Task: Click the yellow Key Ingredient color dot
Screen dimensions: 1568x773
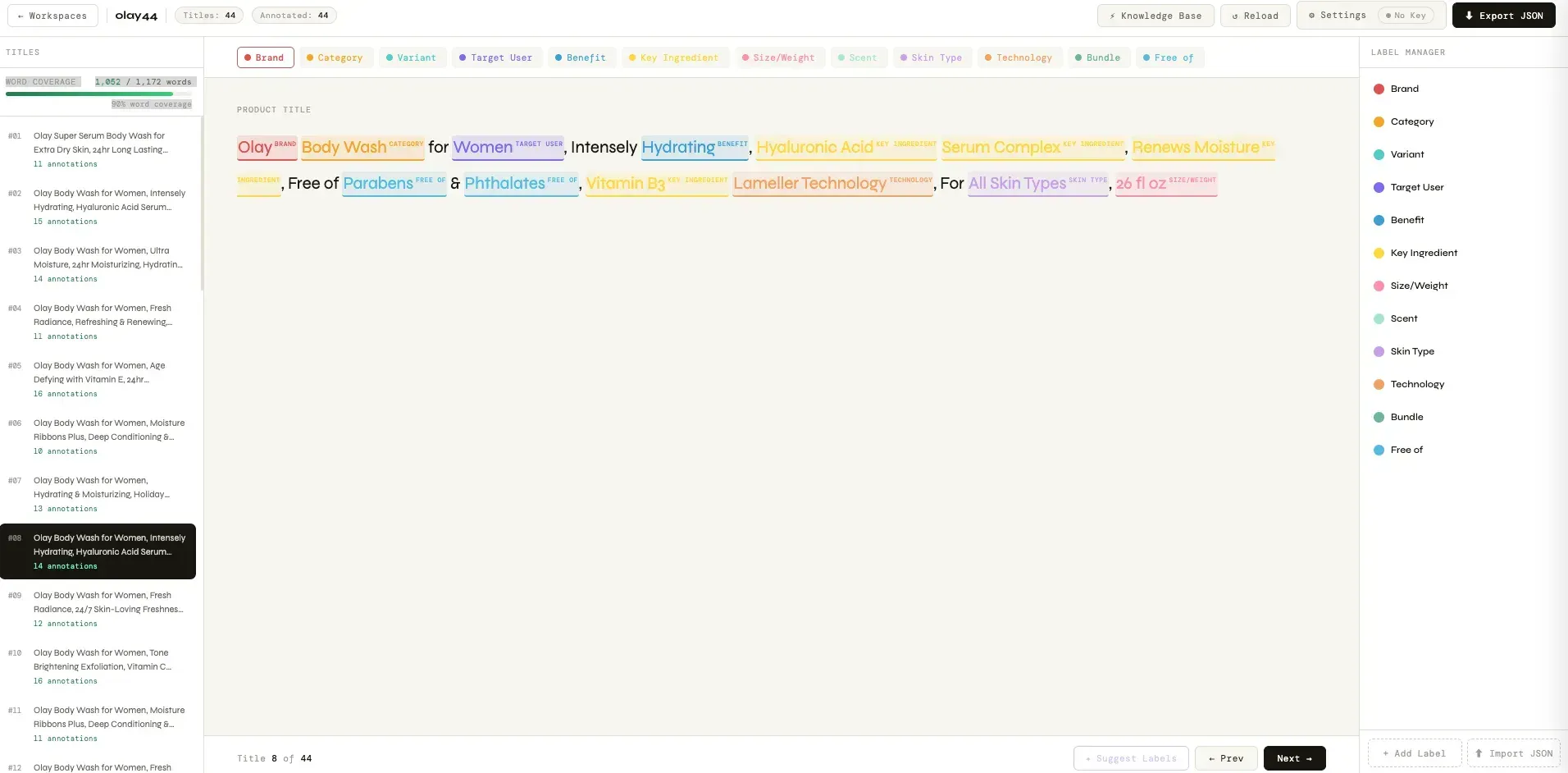Action: [1379, 253]
